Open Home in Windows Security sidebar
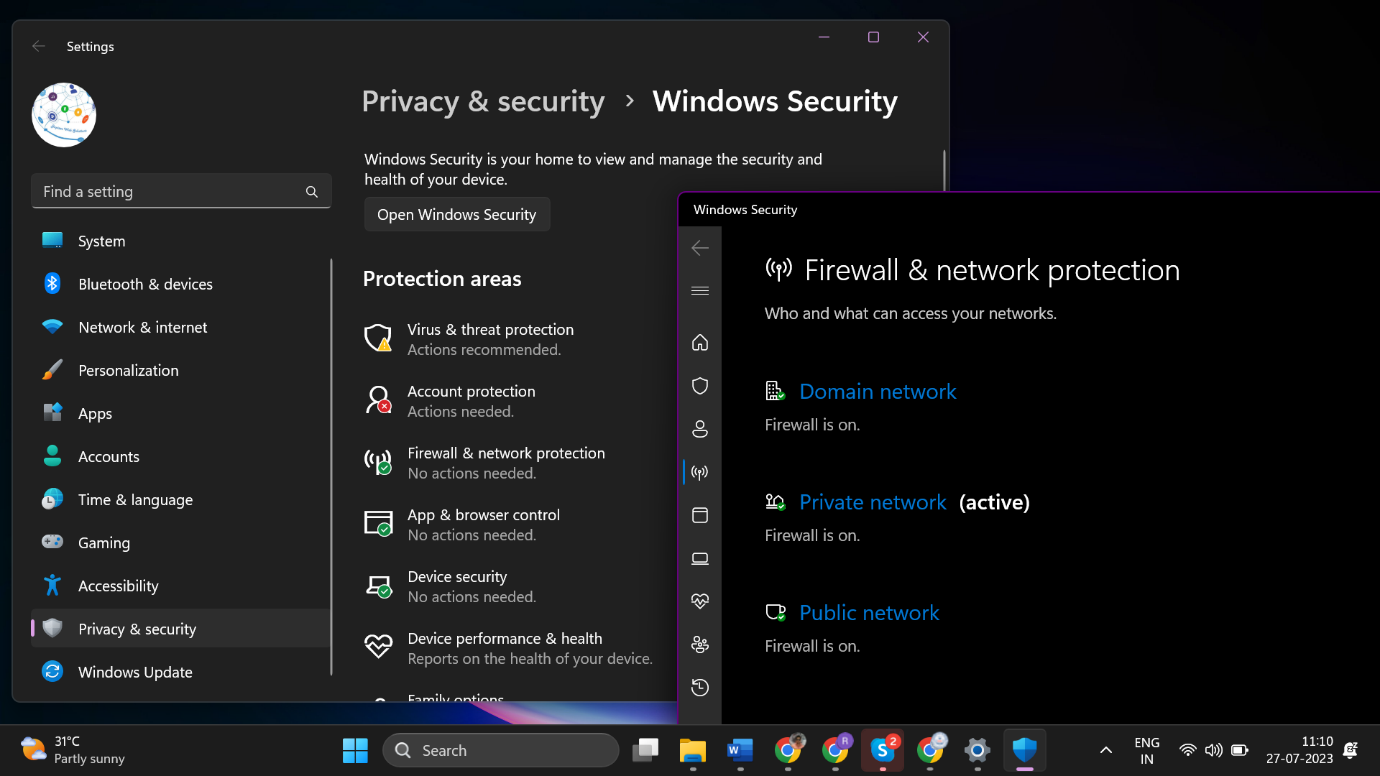This screenshot has width=1380, height=776. [700, 343]
